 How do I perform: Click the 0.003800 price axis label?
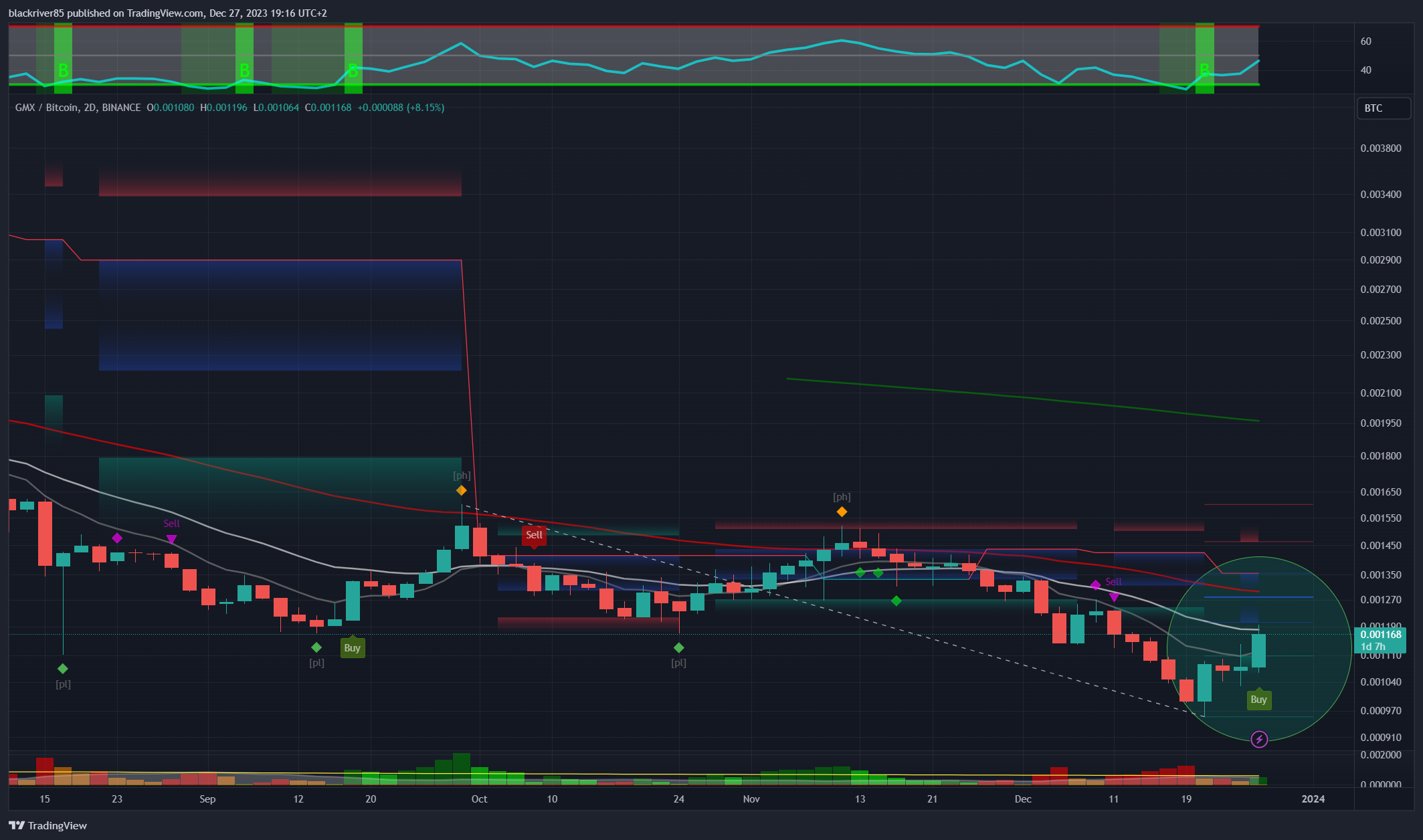coord(1381,148)
